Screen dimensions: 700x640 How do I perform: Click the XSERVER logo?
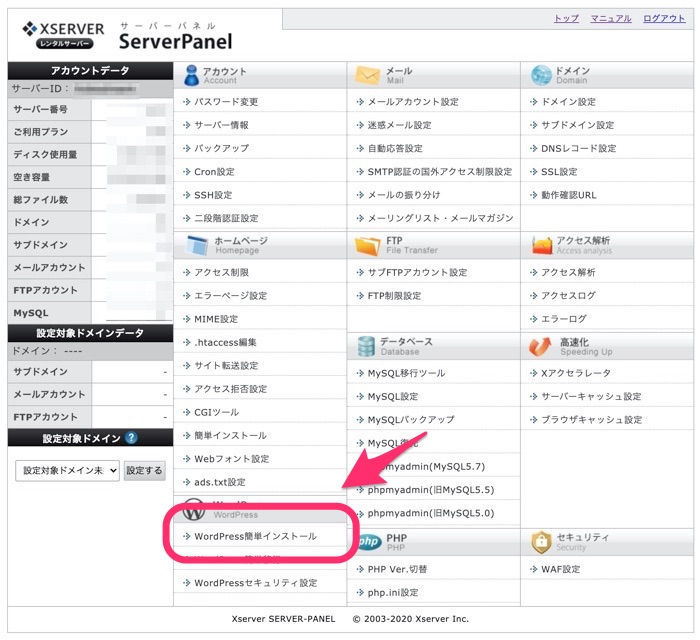(x=63, y=34)
